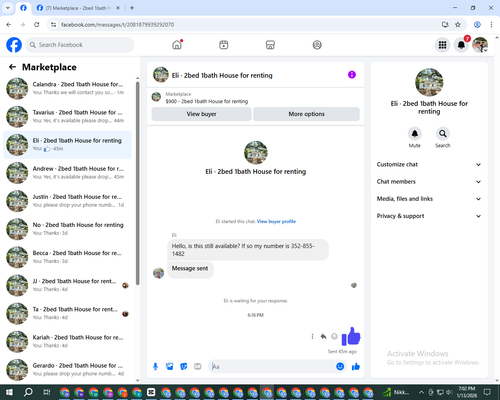
Task: Open conversation information purple icon
Action: click(352, 75)
